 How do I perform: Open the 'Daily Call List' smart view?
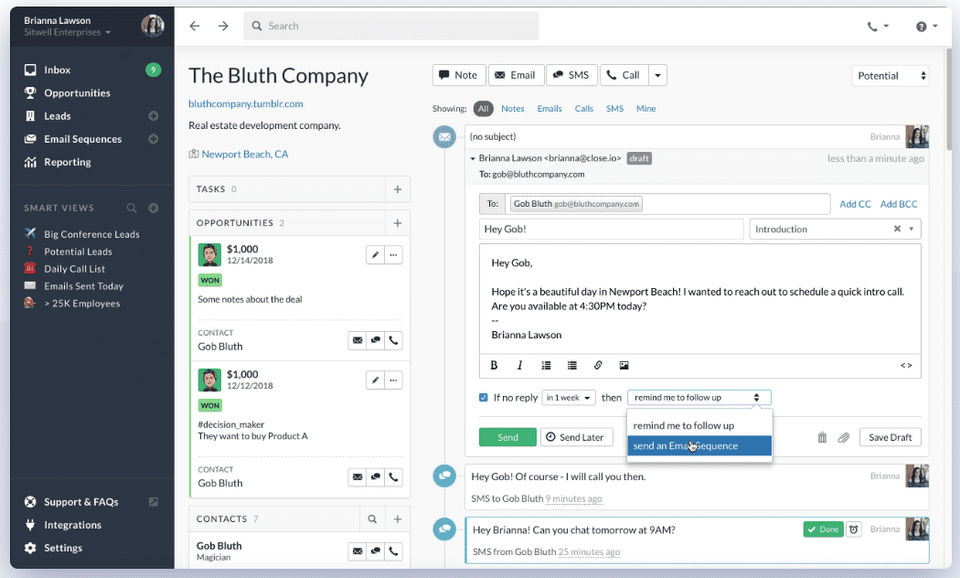click(74, 269)
